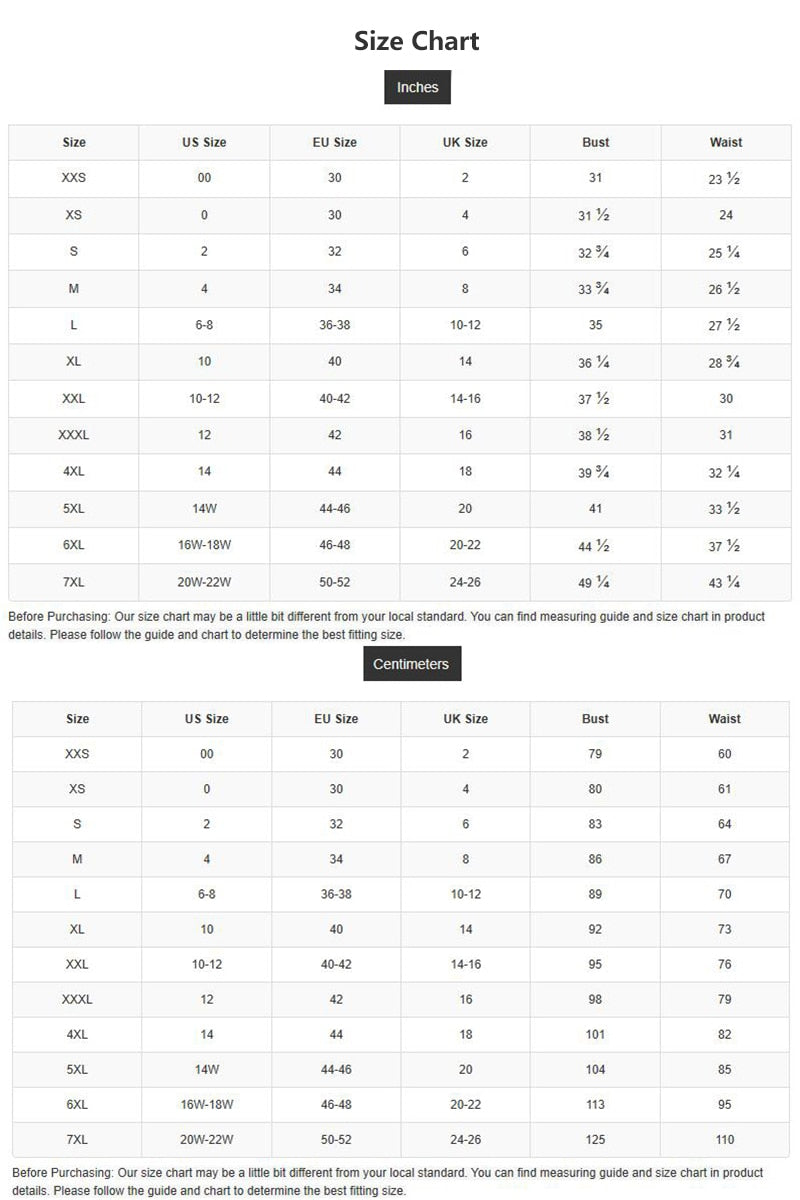Click the Size Chart heading

tap(417, 41)
